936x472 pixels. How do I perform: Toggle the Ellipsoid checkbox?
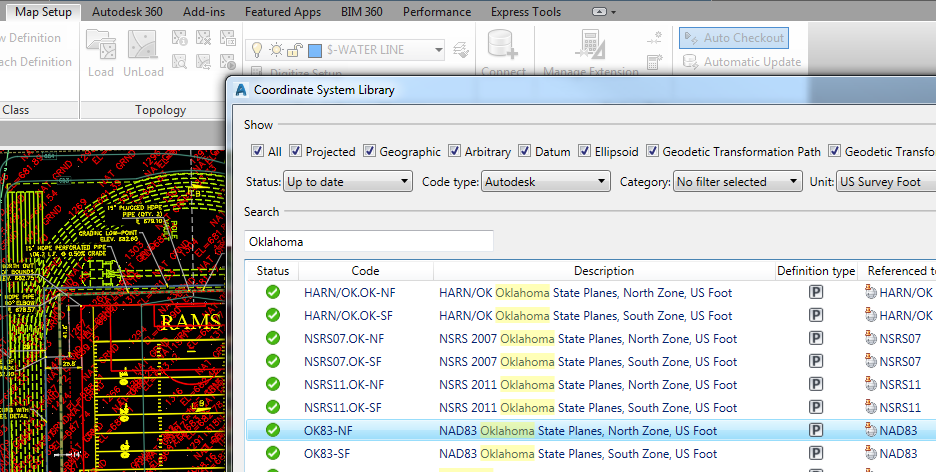tap(584, 151)
